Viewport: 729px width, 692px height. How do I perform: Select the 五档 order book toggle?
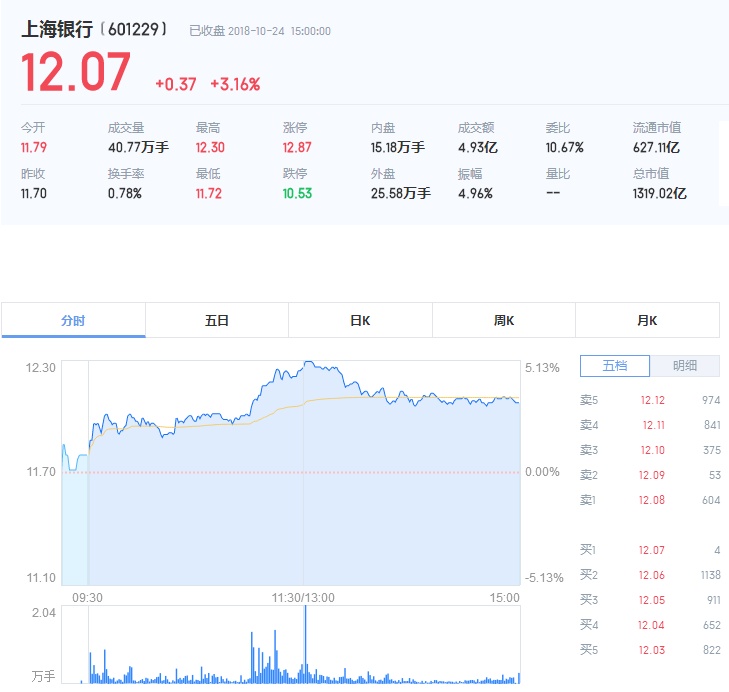(x=615, y=366)
